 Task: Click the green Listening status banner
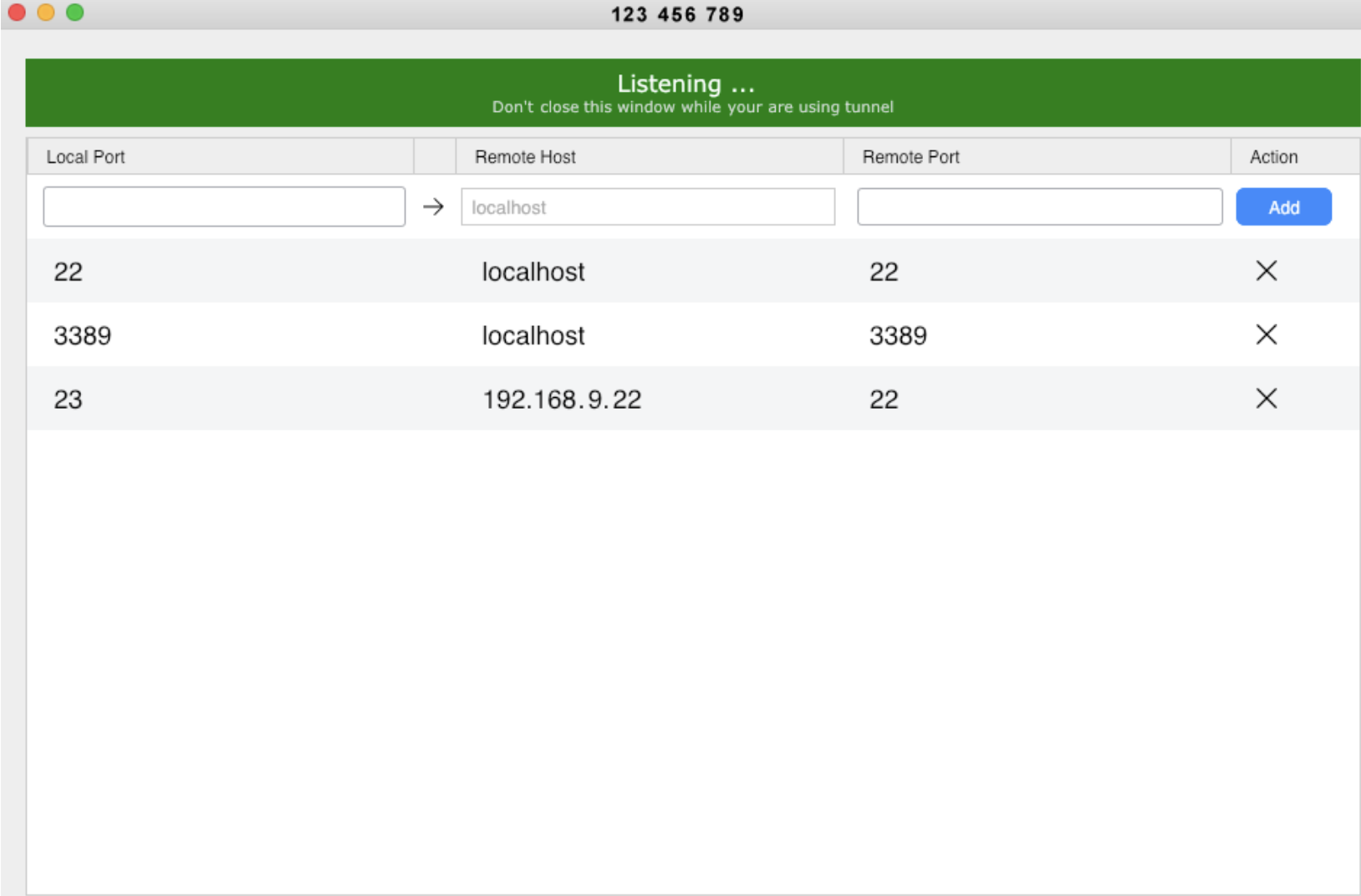(x=692, y=93)
